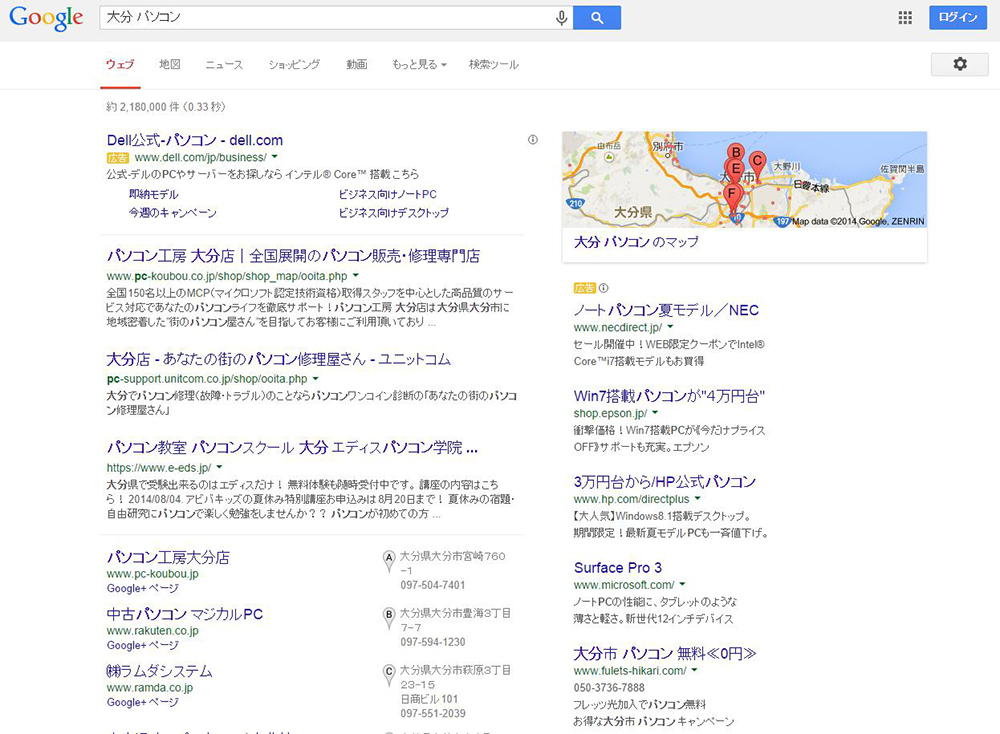
Task: Click phone number 097-504-7401
Action: point(432,585)
